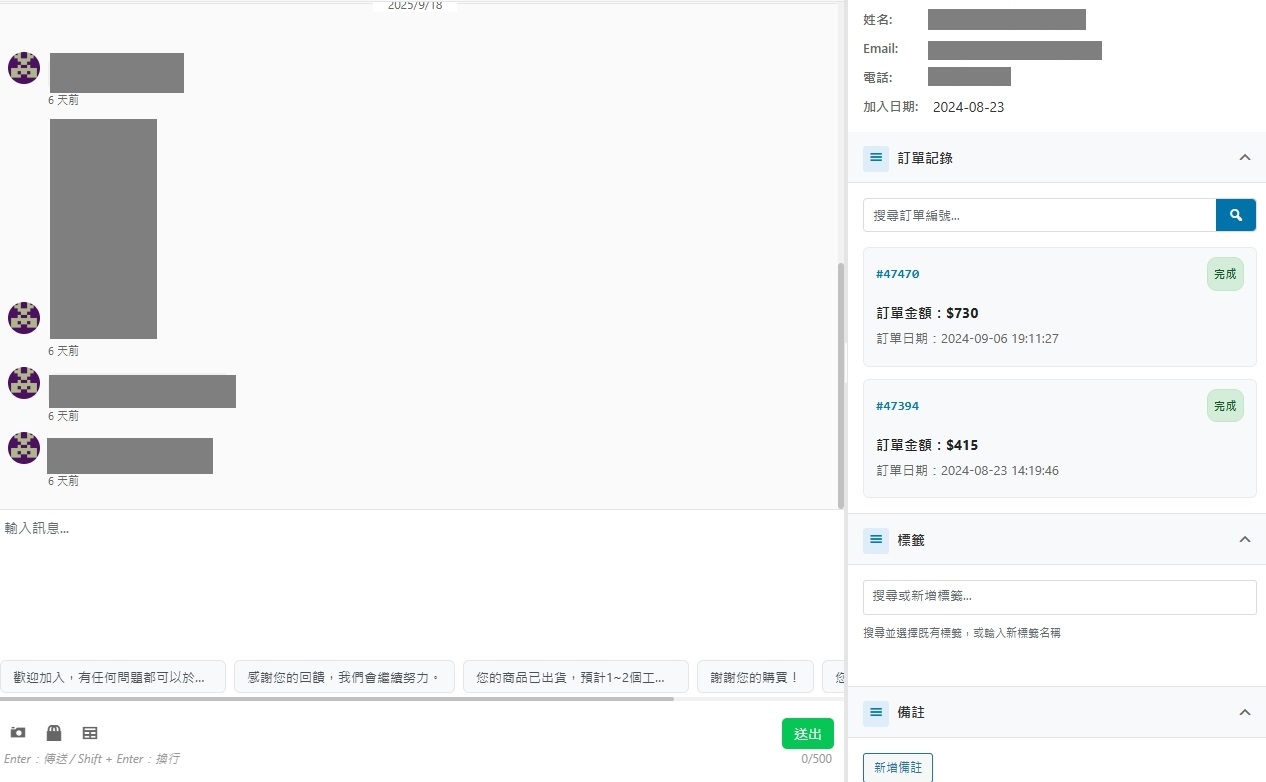Click the tall redacted image message

103,229
